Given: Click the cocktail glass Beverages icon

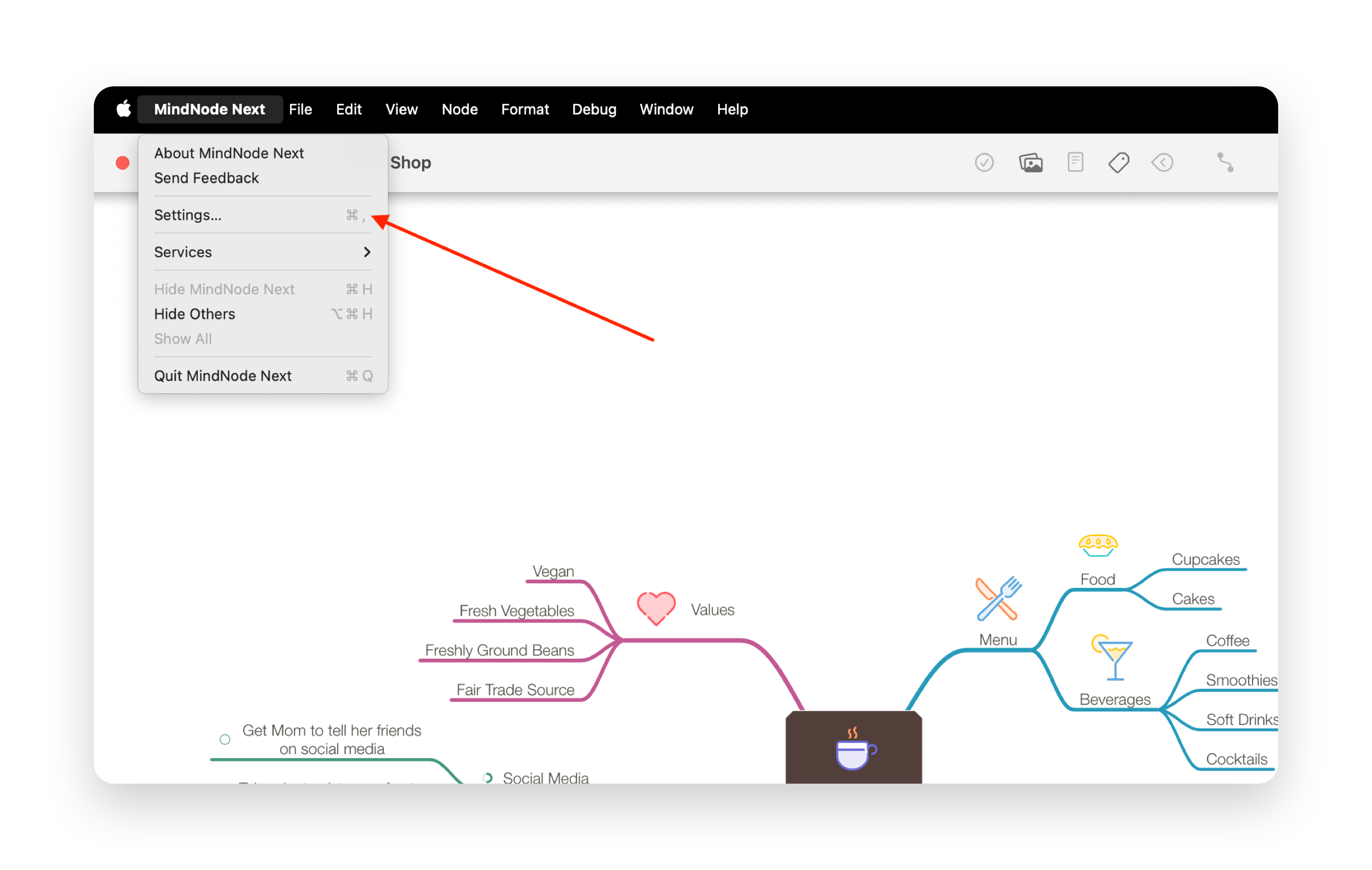Looking at the screenshot, I should coord(1112,657).
